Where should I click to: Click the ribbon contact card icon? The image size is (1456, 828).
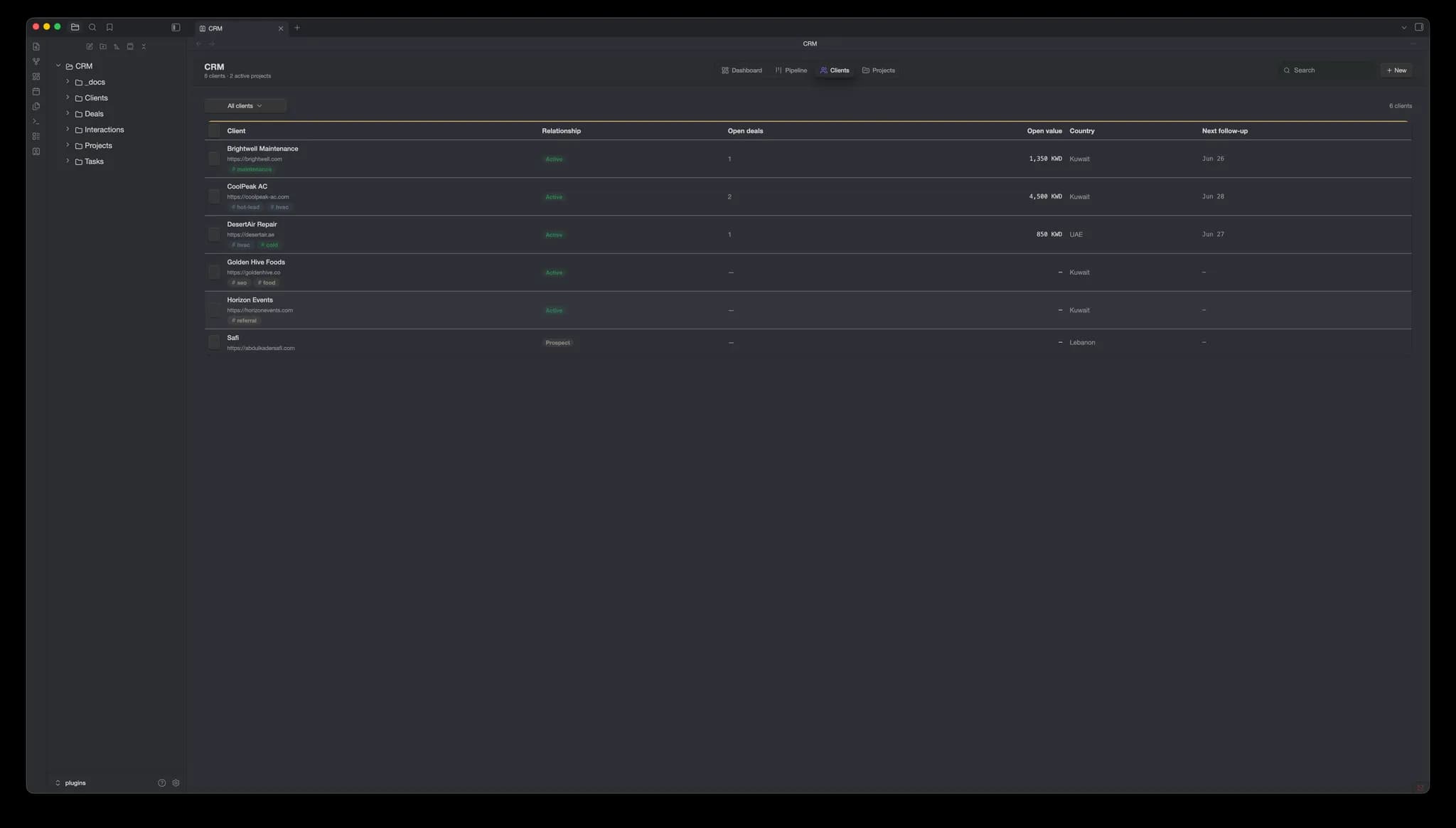pyautogui.click(x=36, y=151)
